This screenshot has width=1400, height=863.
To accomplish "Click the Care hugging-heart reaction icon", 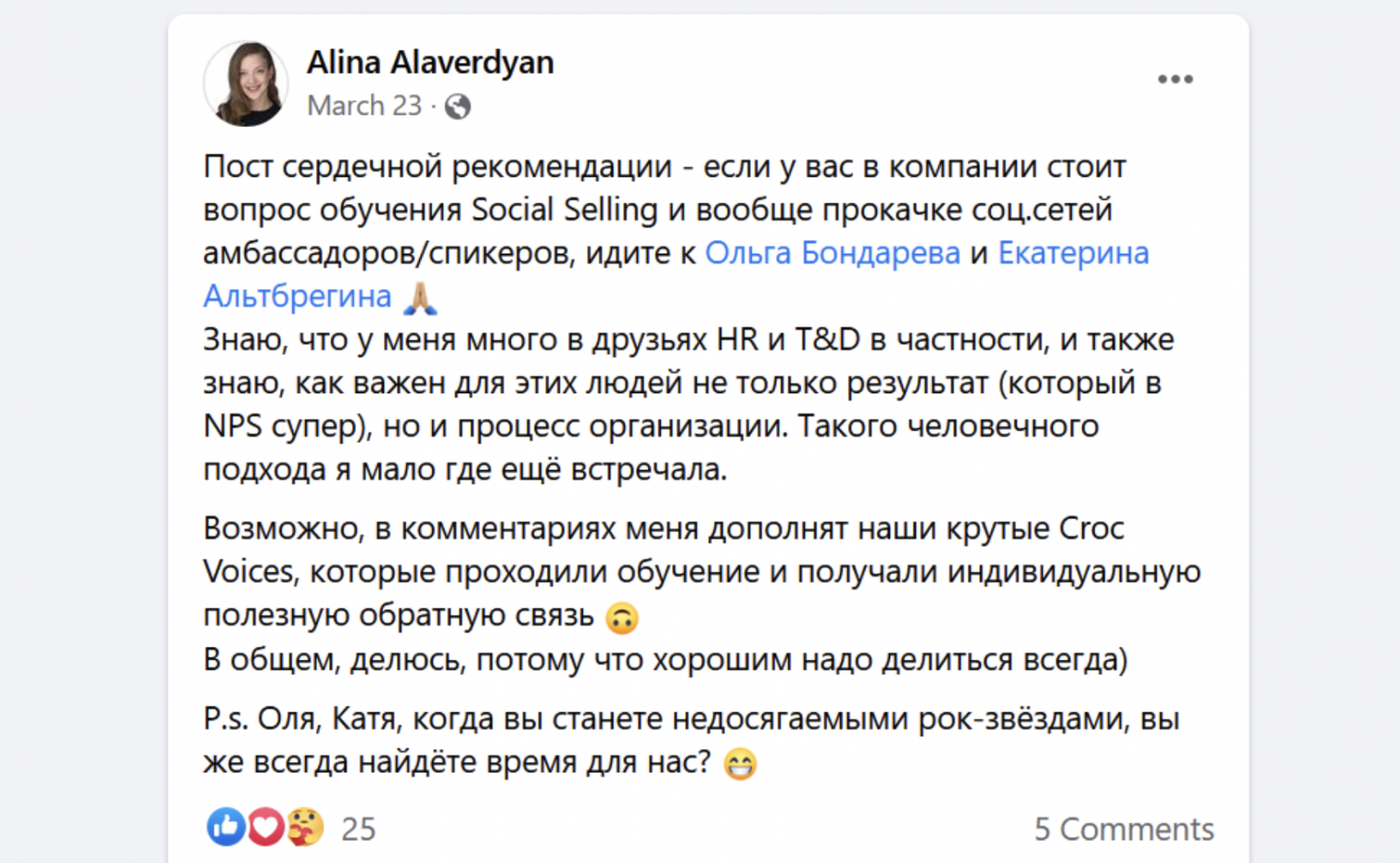I will (x=304, y=826).
